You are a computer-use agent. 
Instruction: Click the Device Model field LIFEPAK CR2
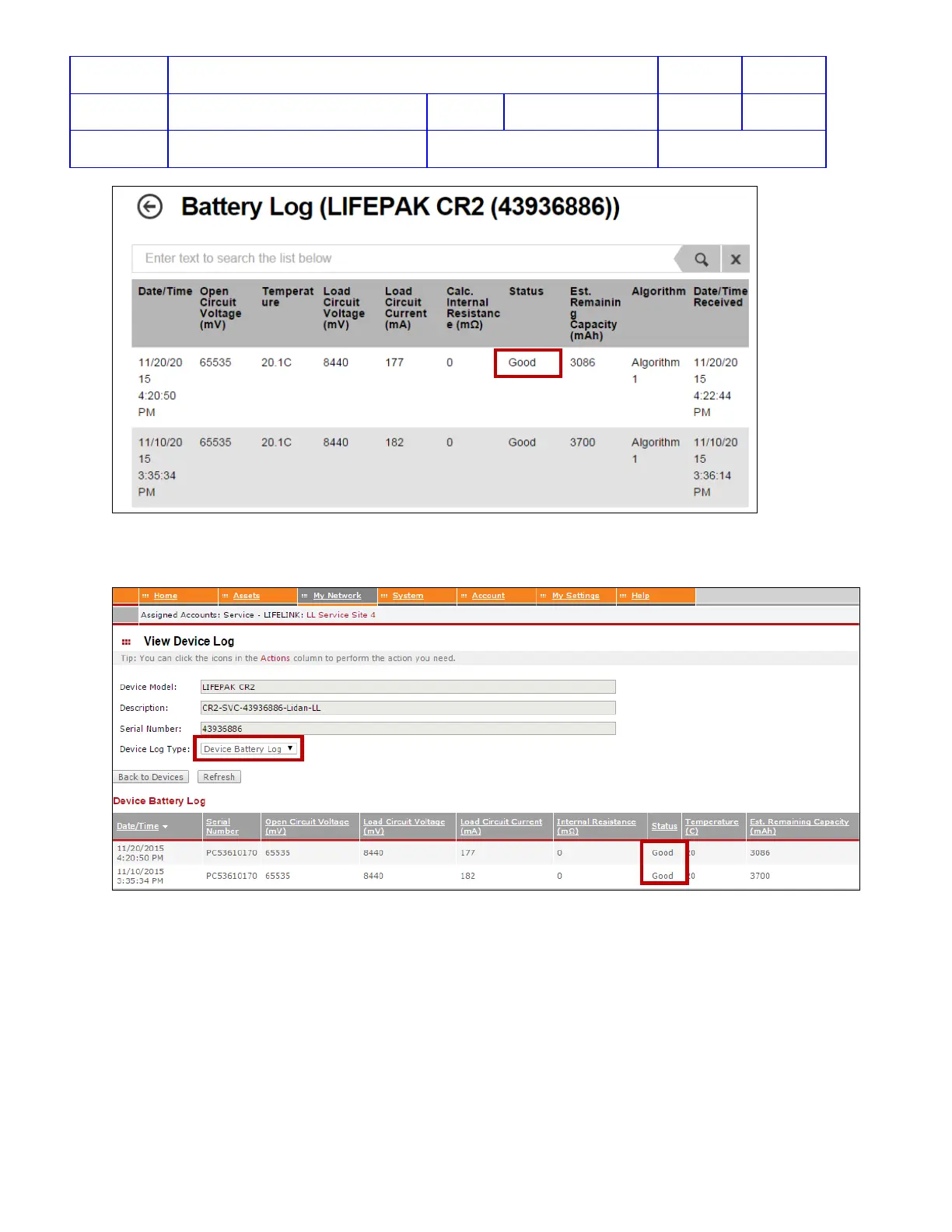point(408,687)
